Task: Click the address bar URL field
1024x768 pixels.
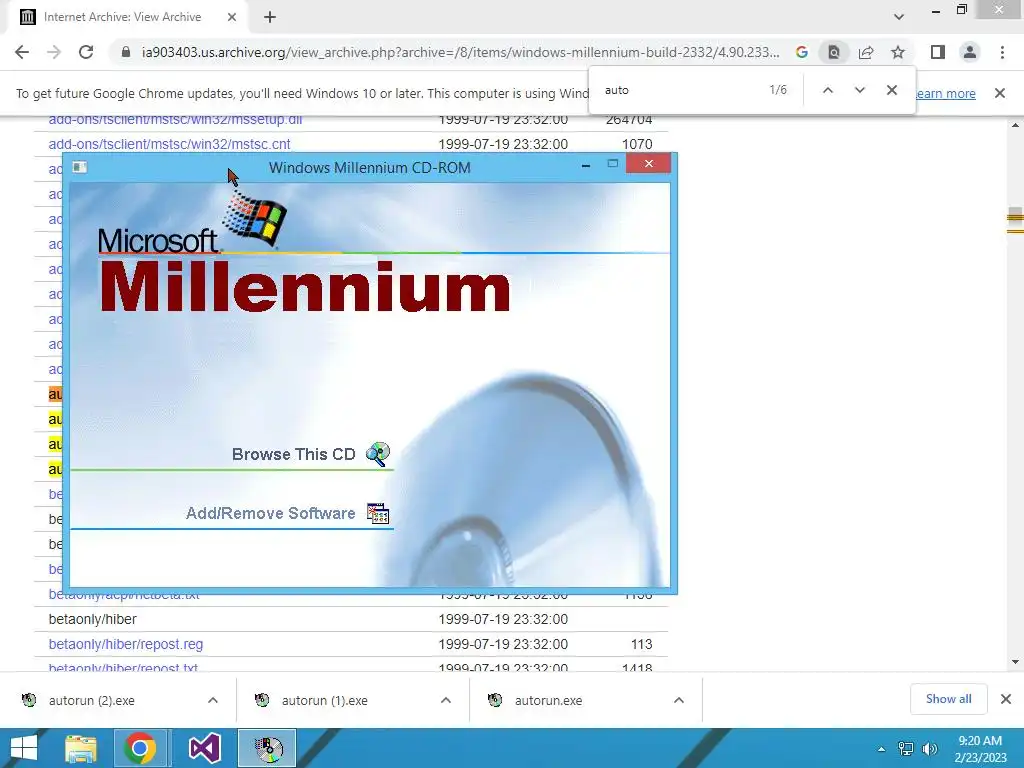Action: 460,52
